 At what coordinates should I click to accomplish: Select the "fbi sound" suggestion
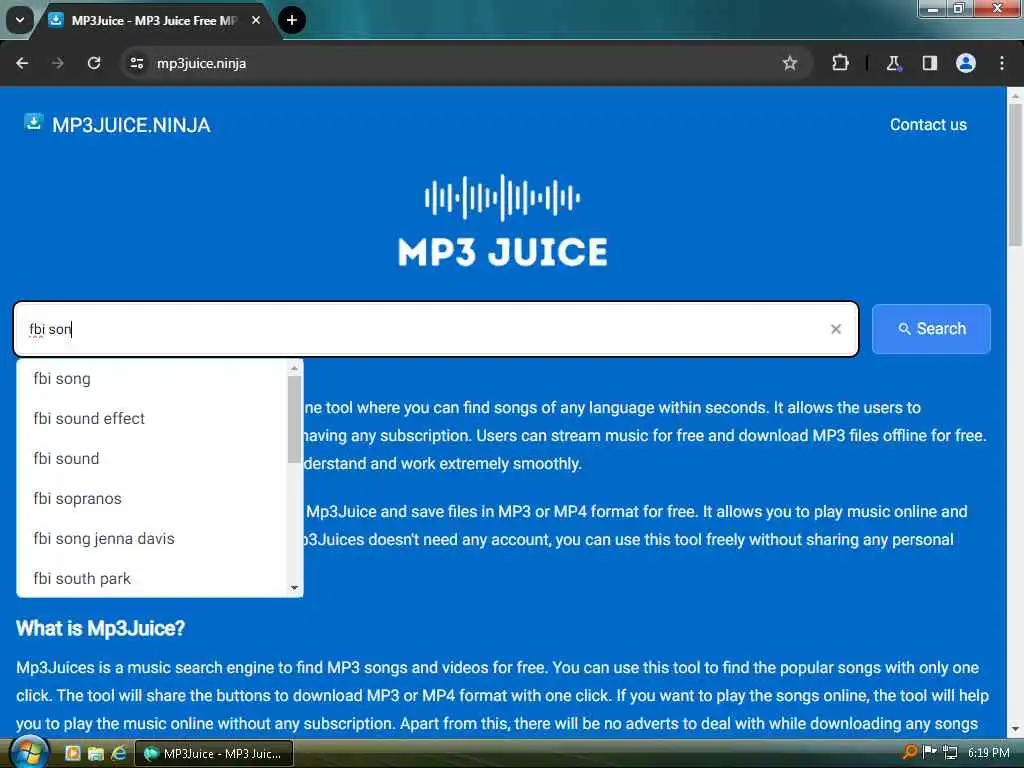pos(152,458)
